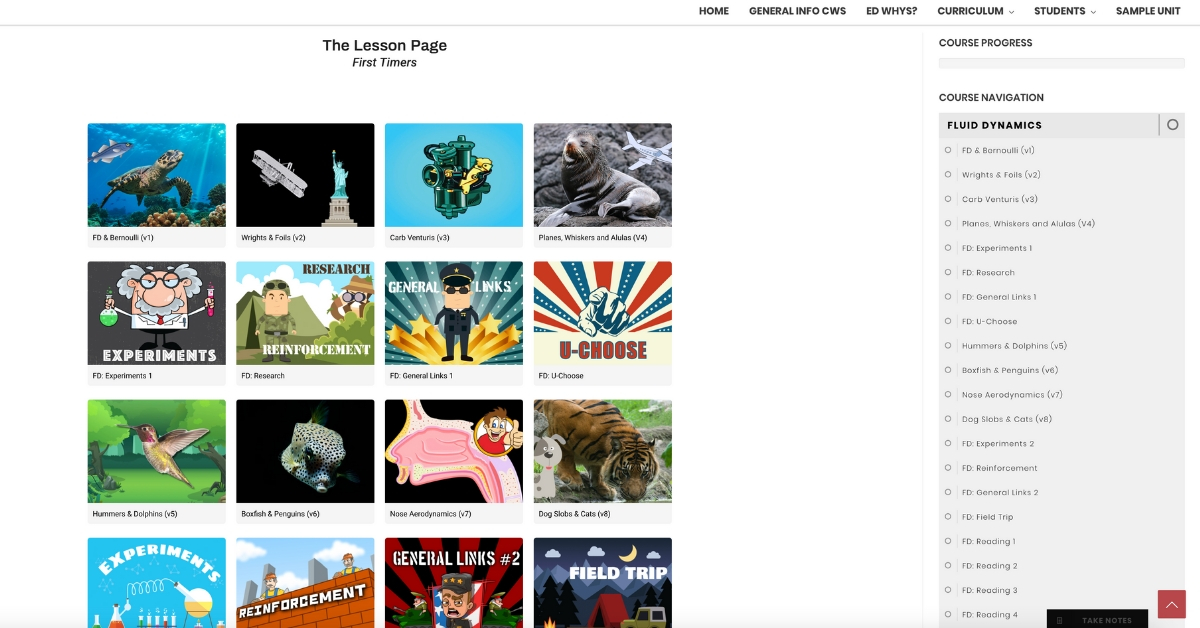Image resolution: width=1200 pixels, height=628 pixels.
Task: Open the Hummers & Dolphins (v5) sidebar link
Action: point(1014,346)
